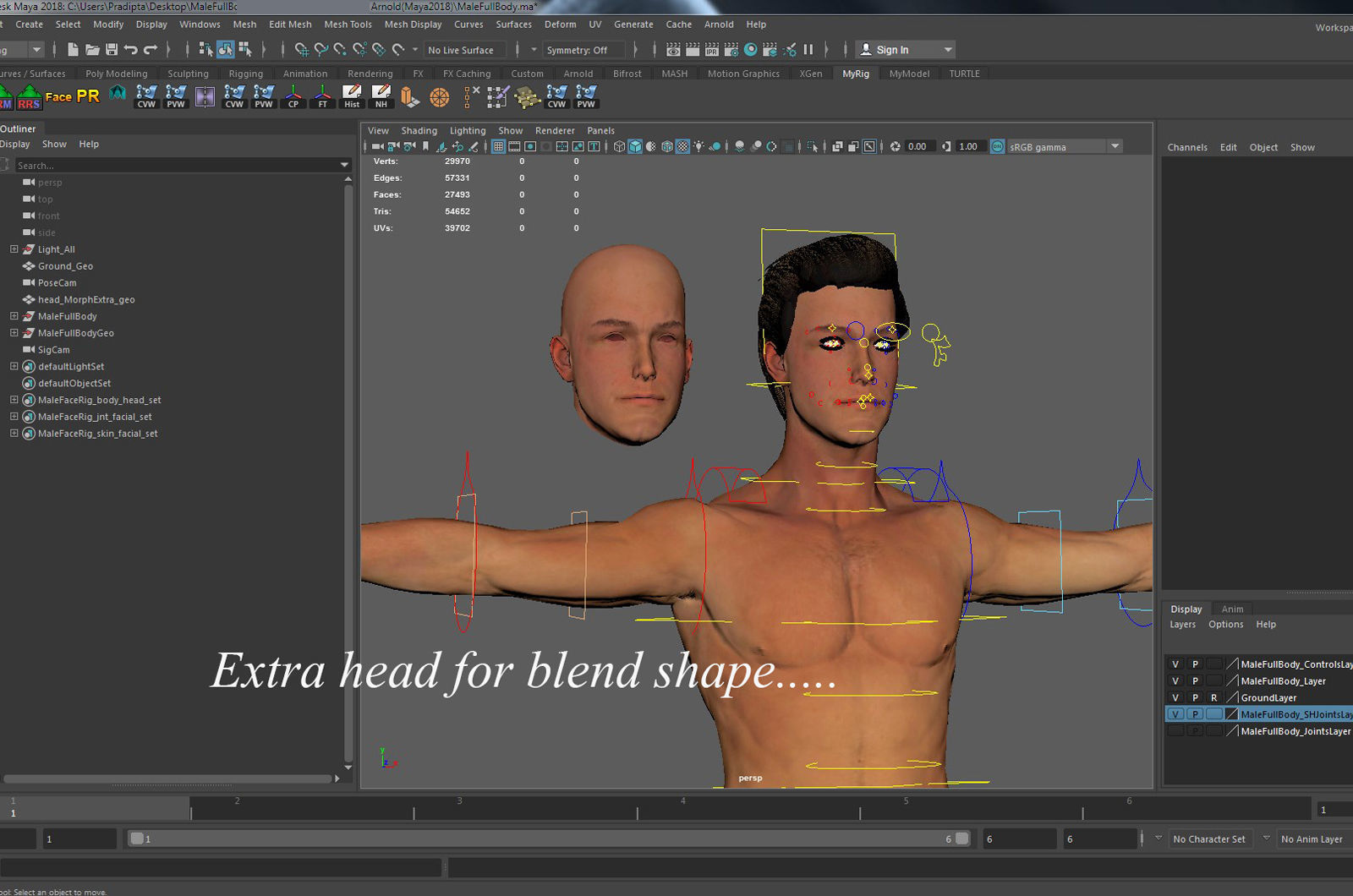Click the CP center pivot shelf icon
The width and height of the screenshot is (1353, 896).
293,96
